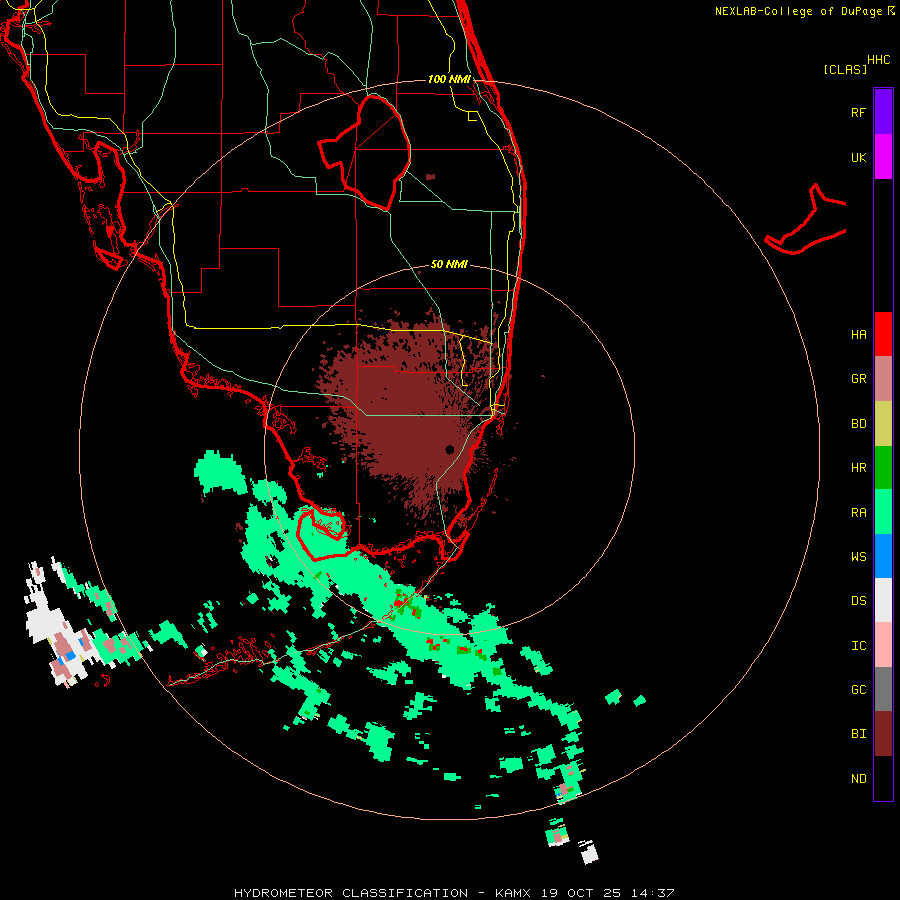Click the HHC product code label
This screenshot has height=900, width=900.
(879, 60)
